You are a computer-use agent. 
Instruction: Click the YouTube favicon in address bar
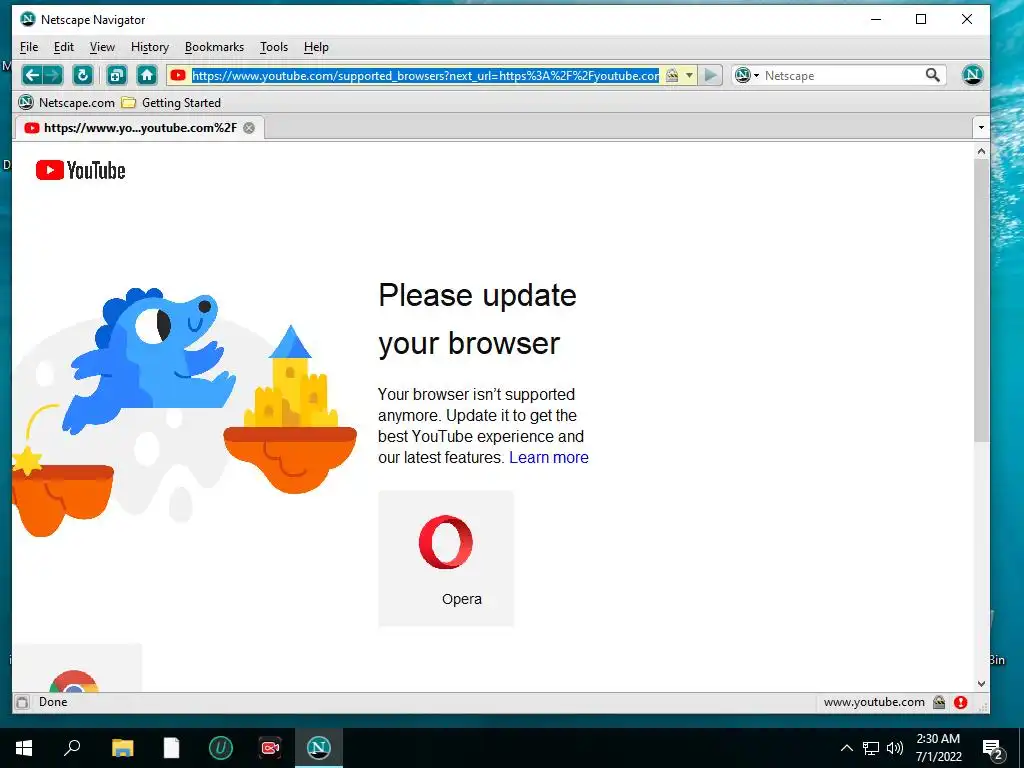tap(178, 75)
